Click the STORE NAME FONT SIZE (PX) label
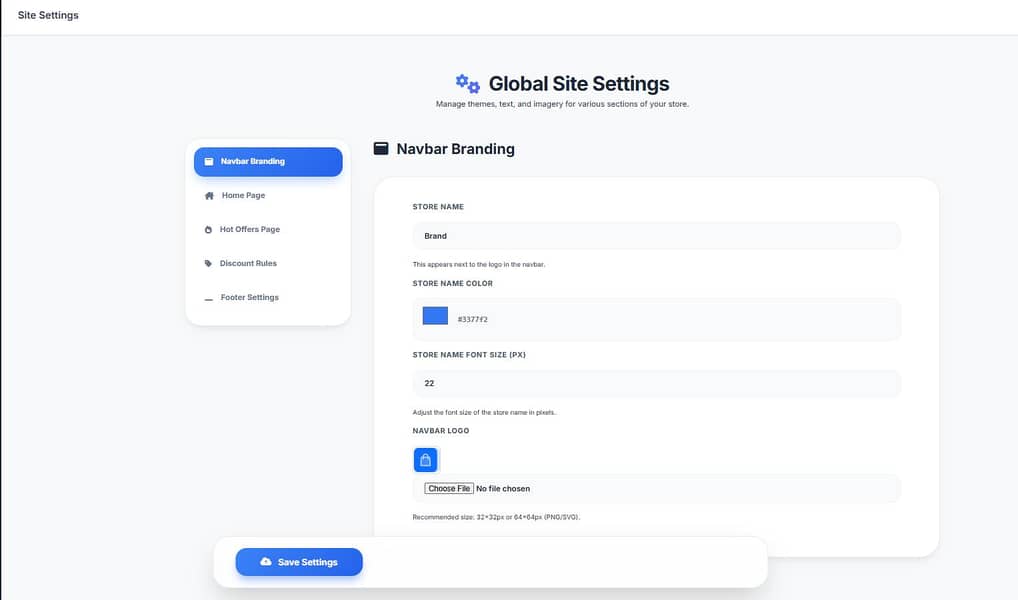 tap(469, 355)
